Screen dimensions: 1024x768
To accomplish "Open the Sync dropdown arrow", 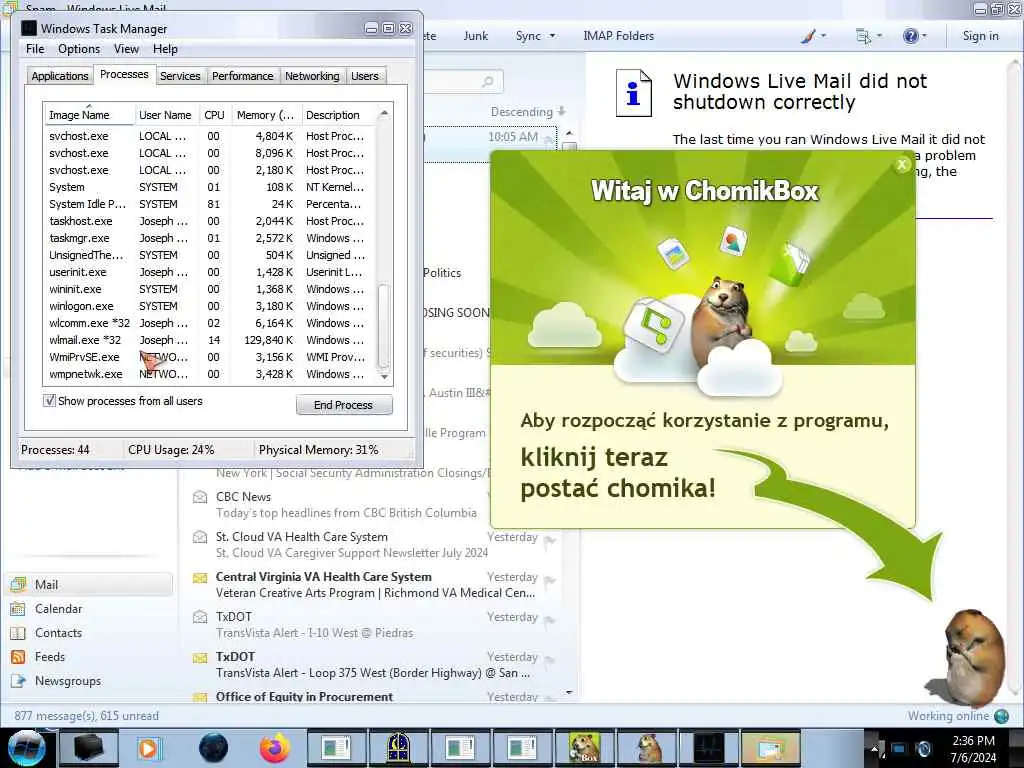I will tap(552, 36).
